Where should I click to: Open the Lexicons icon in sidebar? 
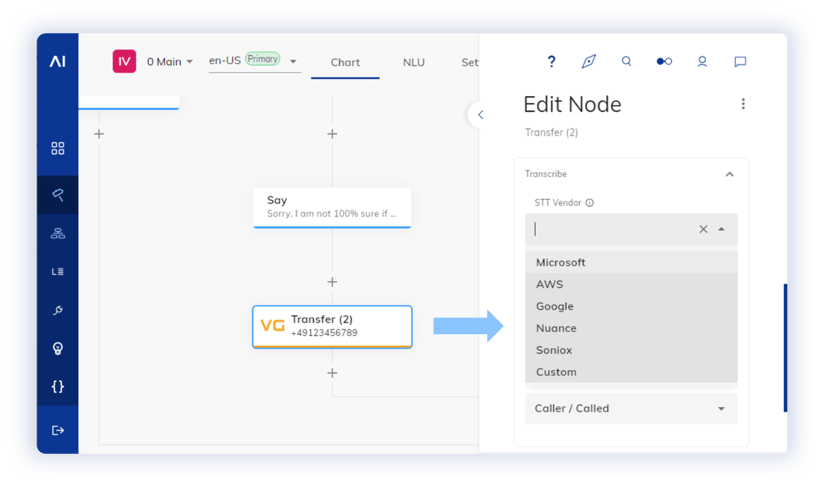click(57, 271)
